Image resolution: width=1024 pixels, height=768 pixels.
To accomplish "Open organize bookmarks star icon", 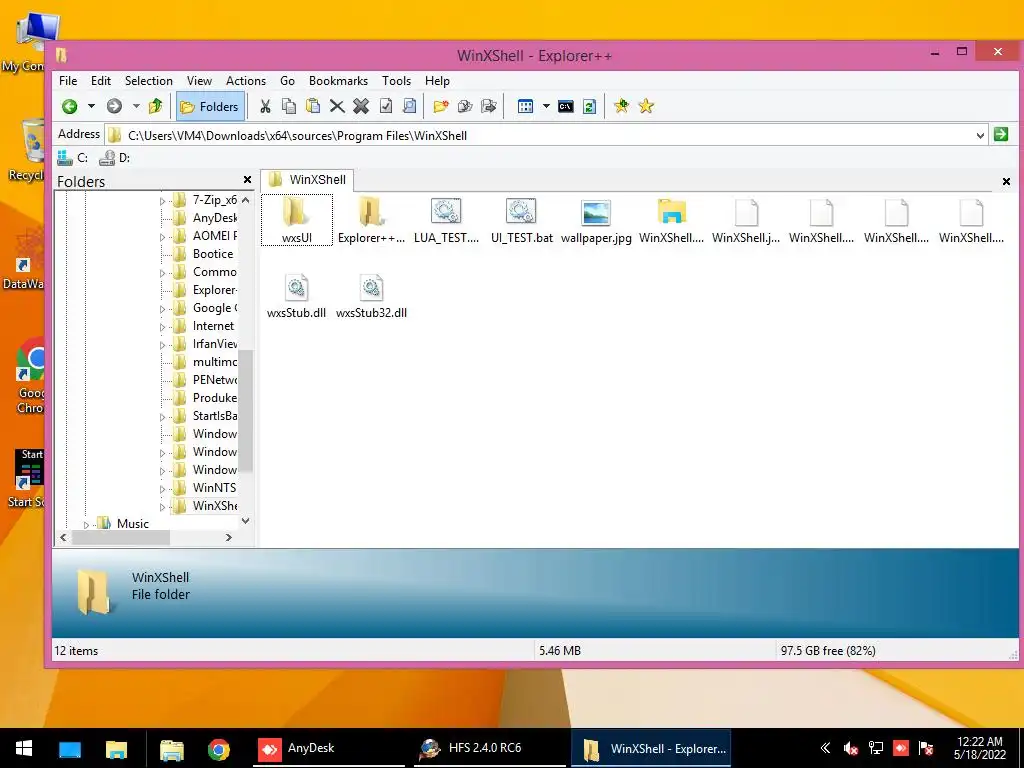I will click(646, 106).
